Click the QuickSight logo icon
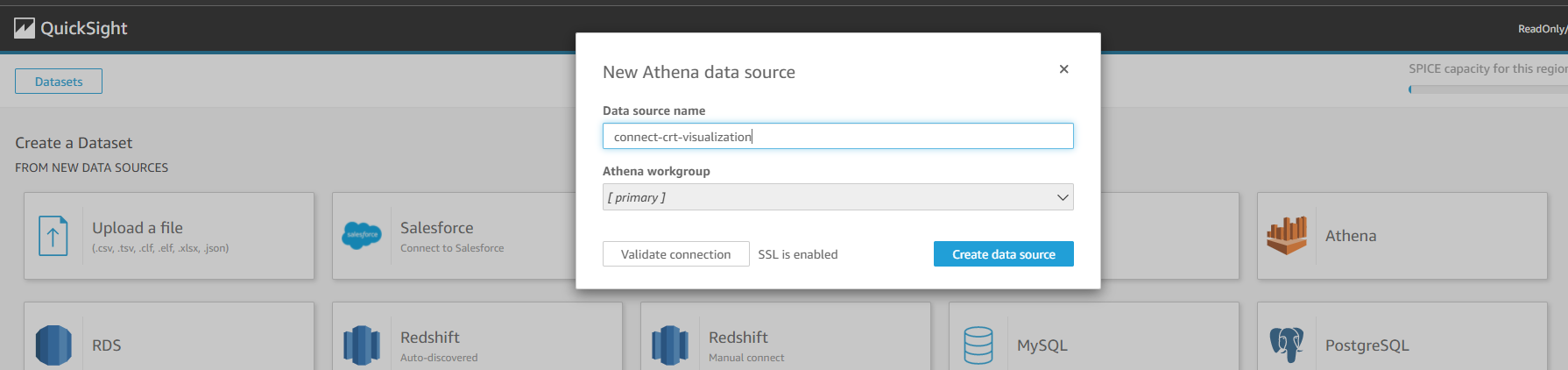The height and width of the screenshot is (370, 1568). tap(25, 28)
